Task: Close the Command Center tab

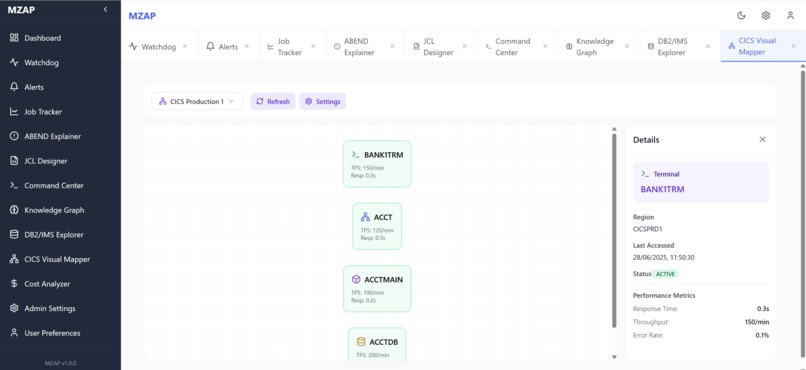Action: 545,46
